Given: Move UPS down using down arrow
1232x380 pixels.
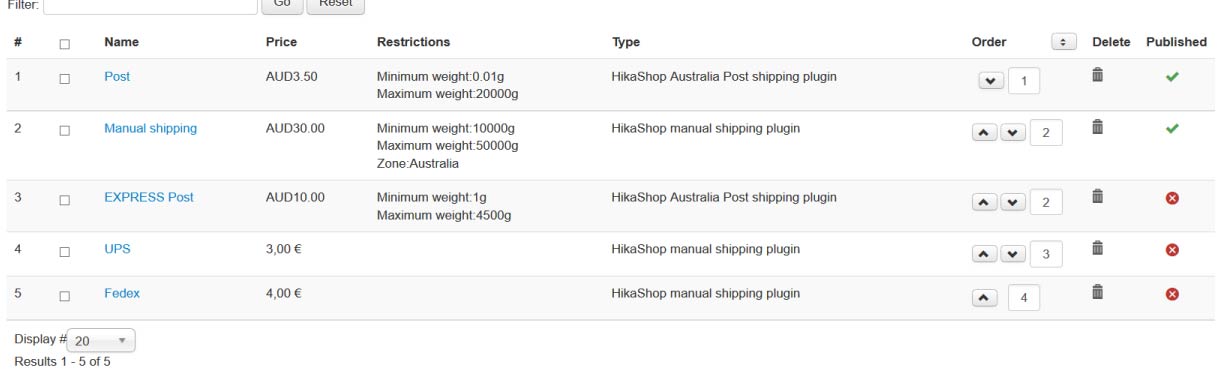Looking at the screenshot, I should [x=1012, y=254].
